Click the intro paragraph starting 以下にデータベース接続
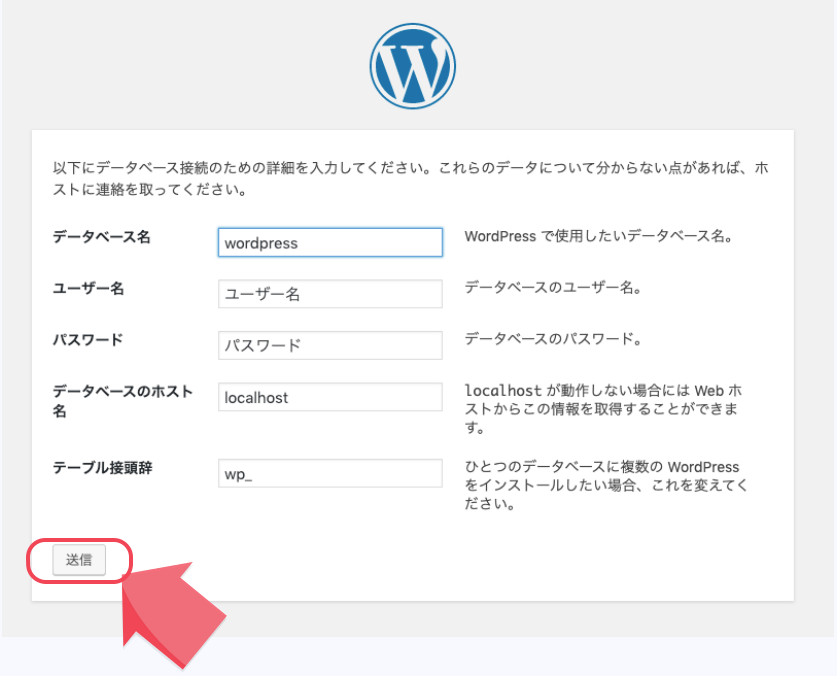This screenshot has width=837, height=676. pos(410,178)
